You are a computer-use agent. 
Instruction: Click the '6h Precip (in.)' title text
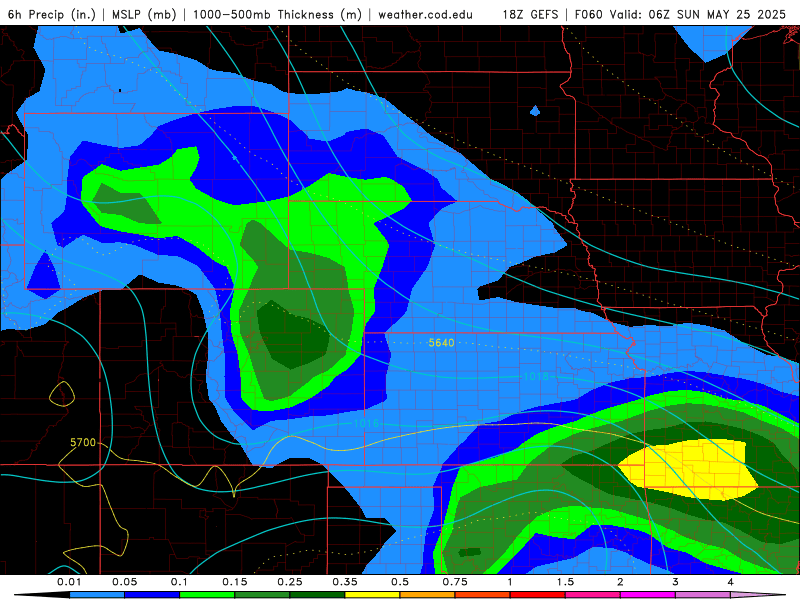[52, 14]
